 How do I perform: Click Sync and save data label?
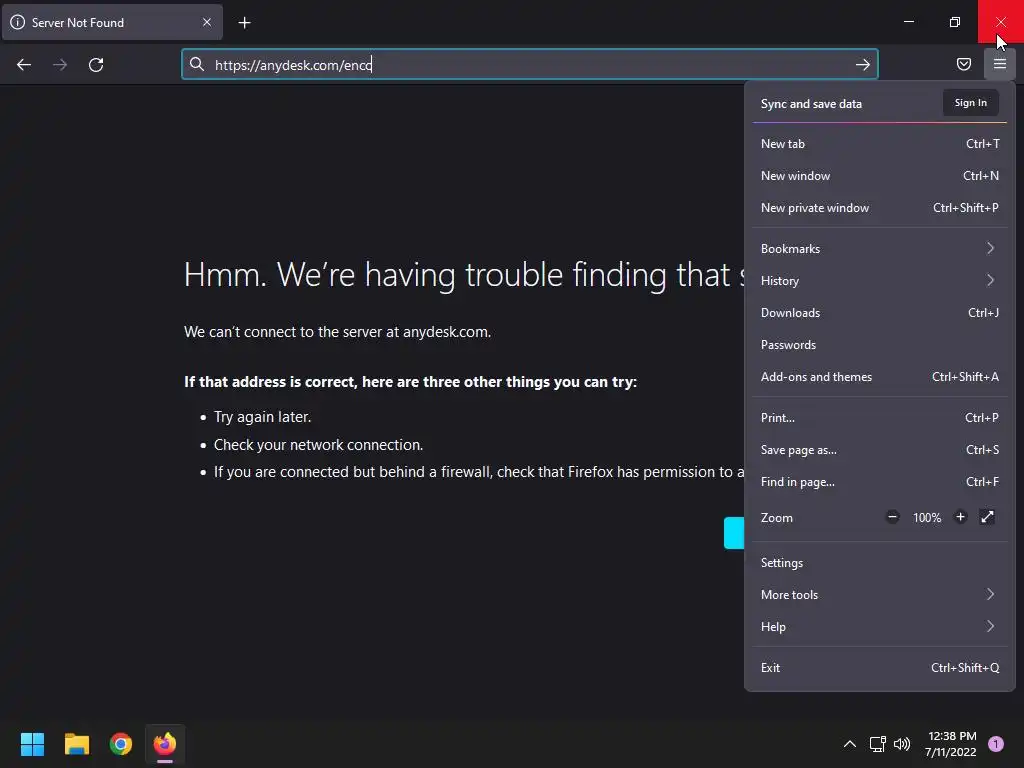coord(811,104)
